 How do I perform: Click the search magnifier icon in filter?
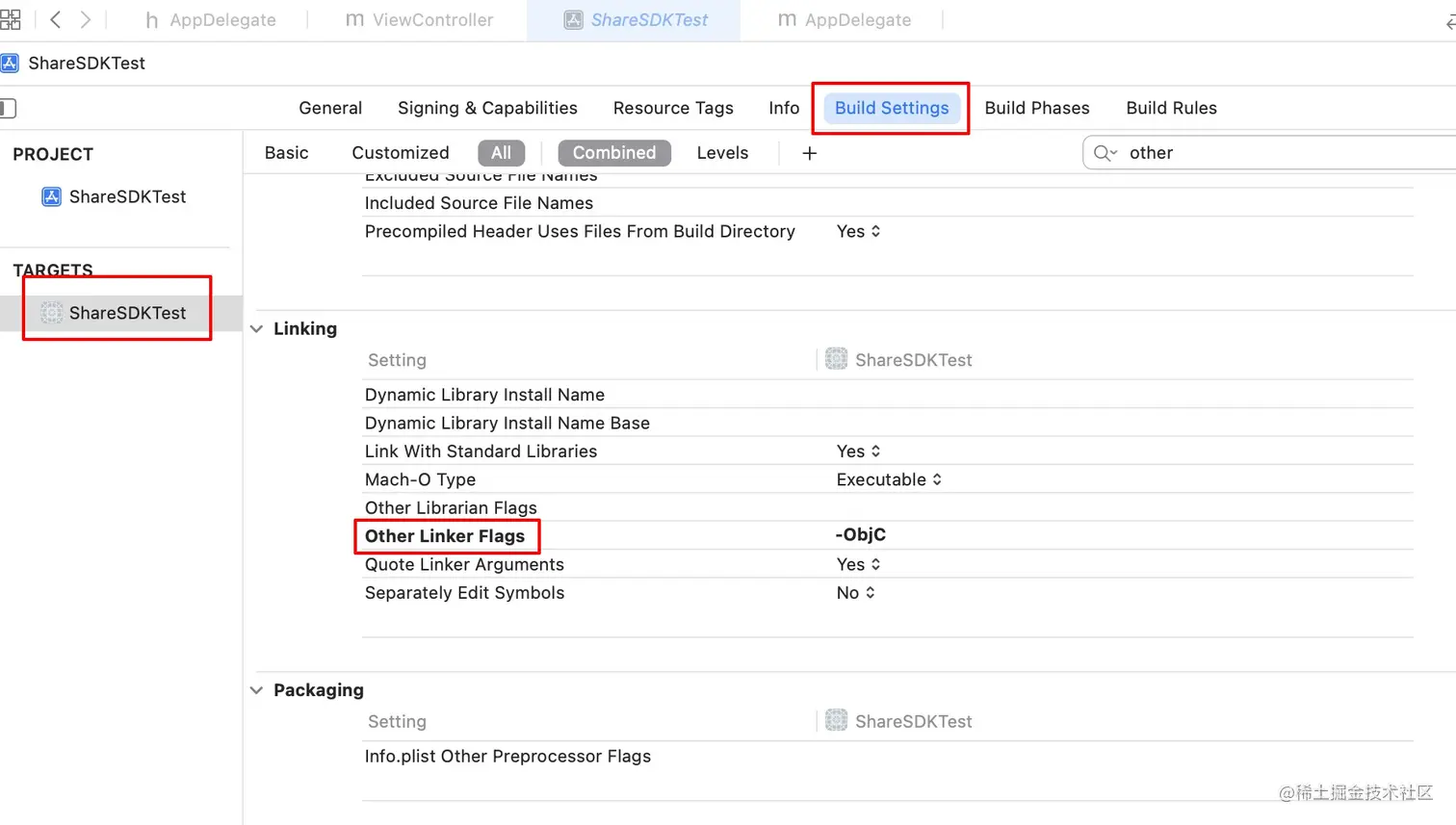(1105, 153)
